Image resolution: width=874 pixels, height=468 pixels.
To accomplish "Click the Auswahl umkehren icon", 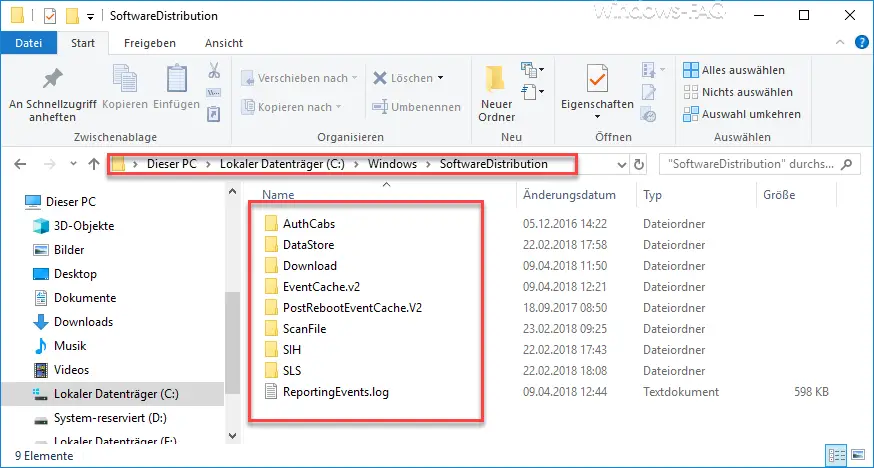I will (691, 114).
